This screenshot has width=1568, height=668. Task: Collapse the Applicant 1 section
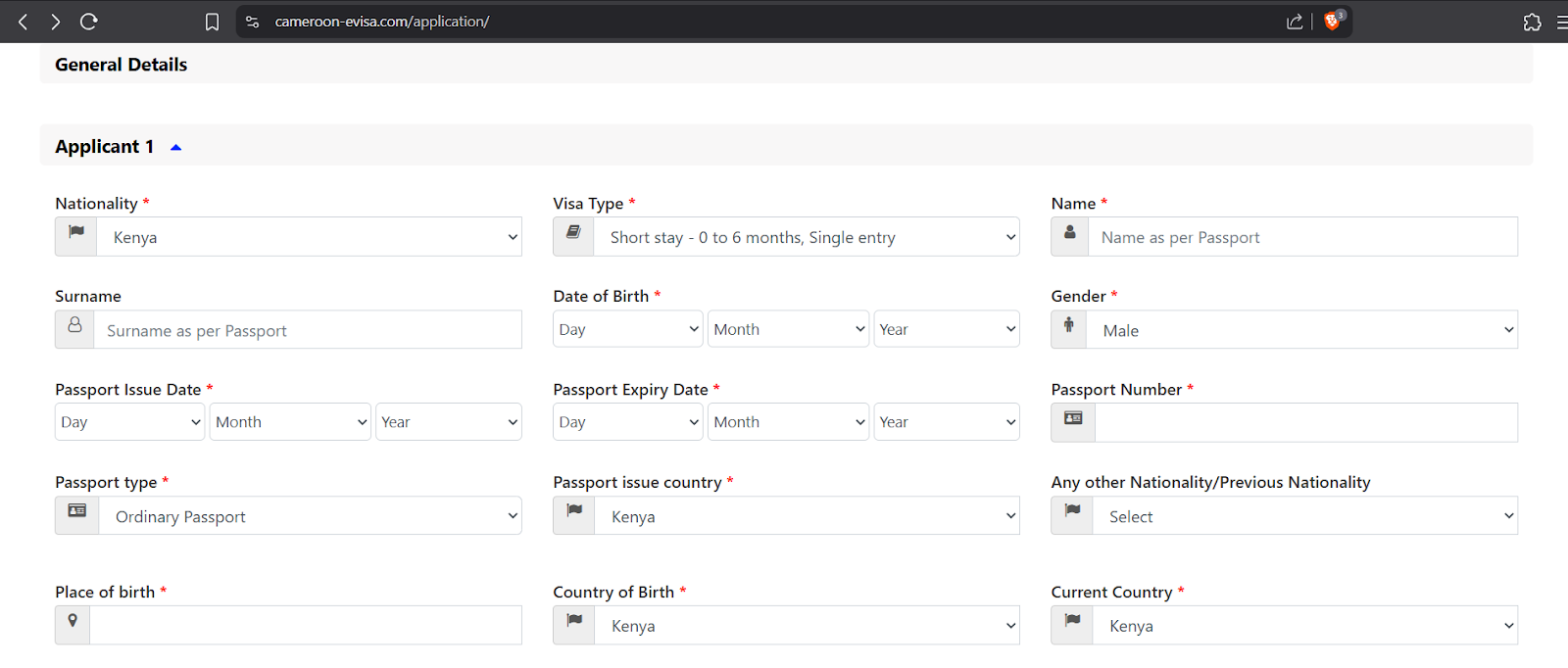(x=176, y=147)
